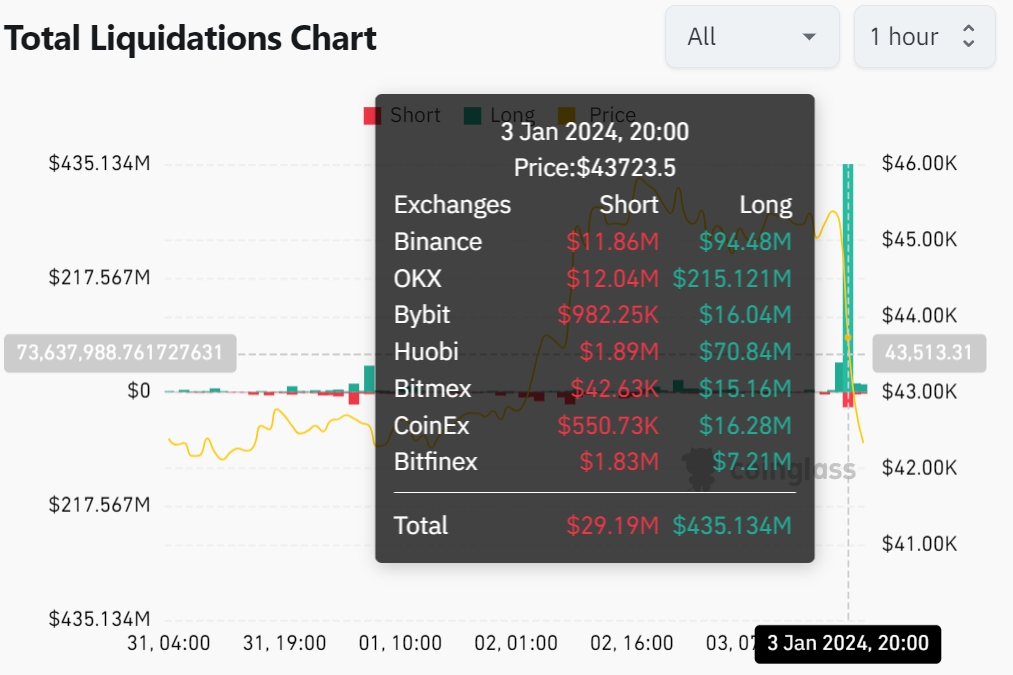Screen dimensions: 1013x675
Task: Toggle the Short series in legend
Action: click(x=403, y=115)
